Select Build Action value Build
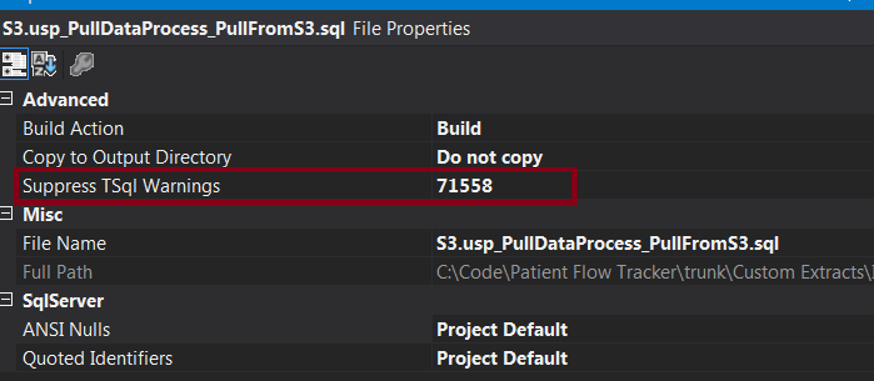This screenshot has height=381, width=874. (x=653, y=128)
